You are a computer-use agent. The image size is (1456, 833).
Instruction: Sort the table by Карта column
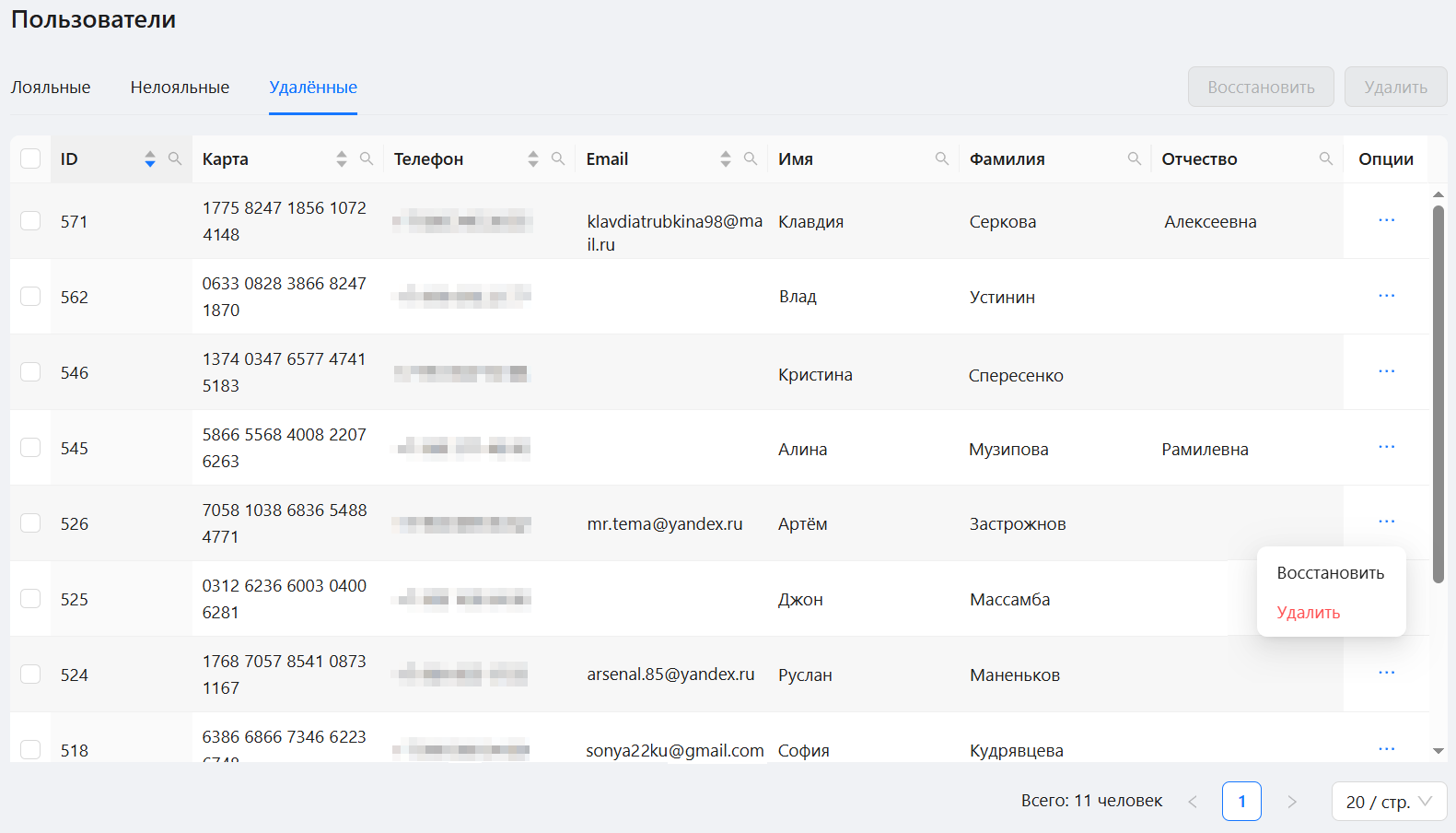(x=342, y=158)
